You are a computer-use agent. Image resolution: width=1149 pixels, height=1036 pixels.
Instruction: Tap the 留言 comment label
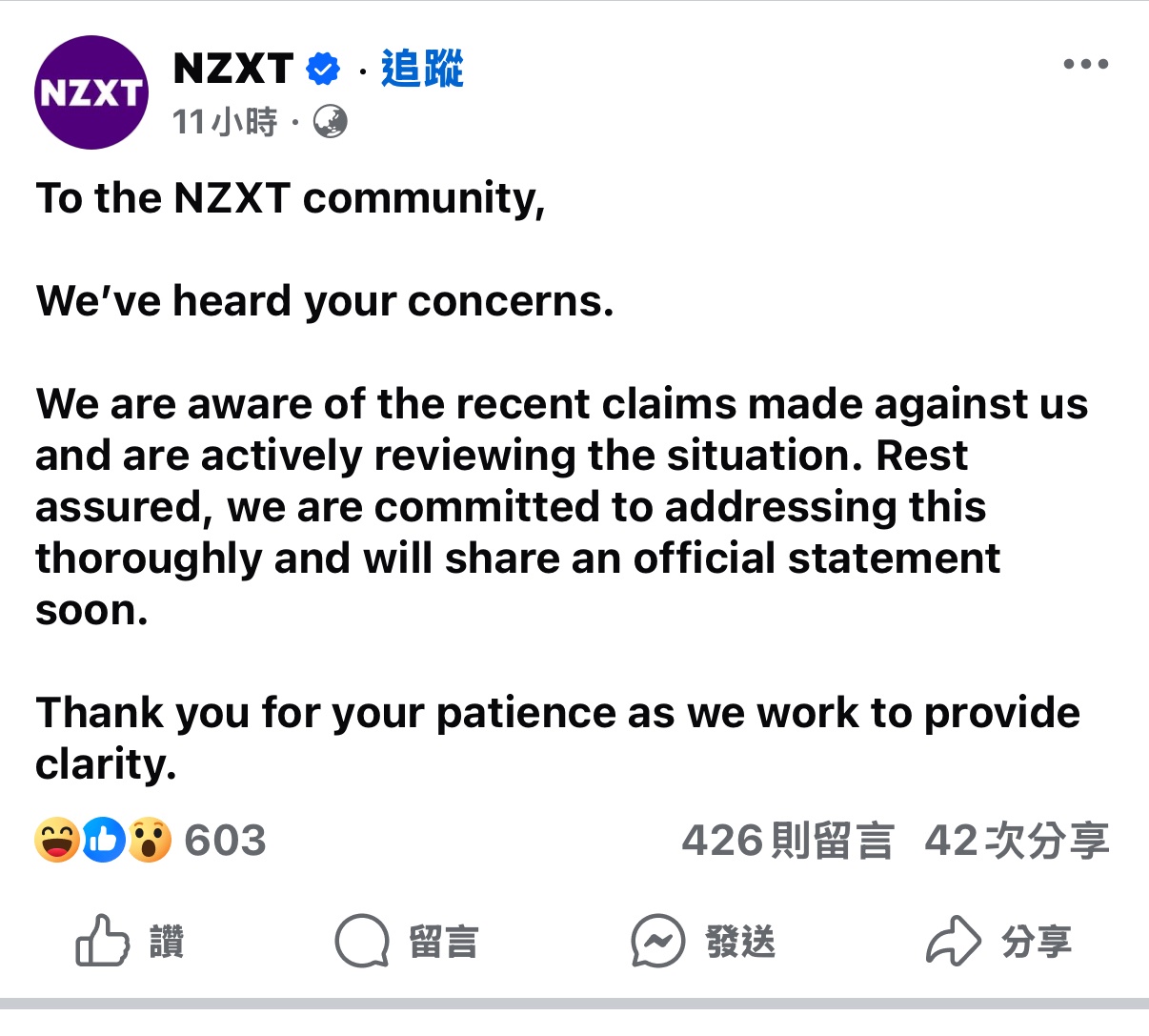click(443, 943)
